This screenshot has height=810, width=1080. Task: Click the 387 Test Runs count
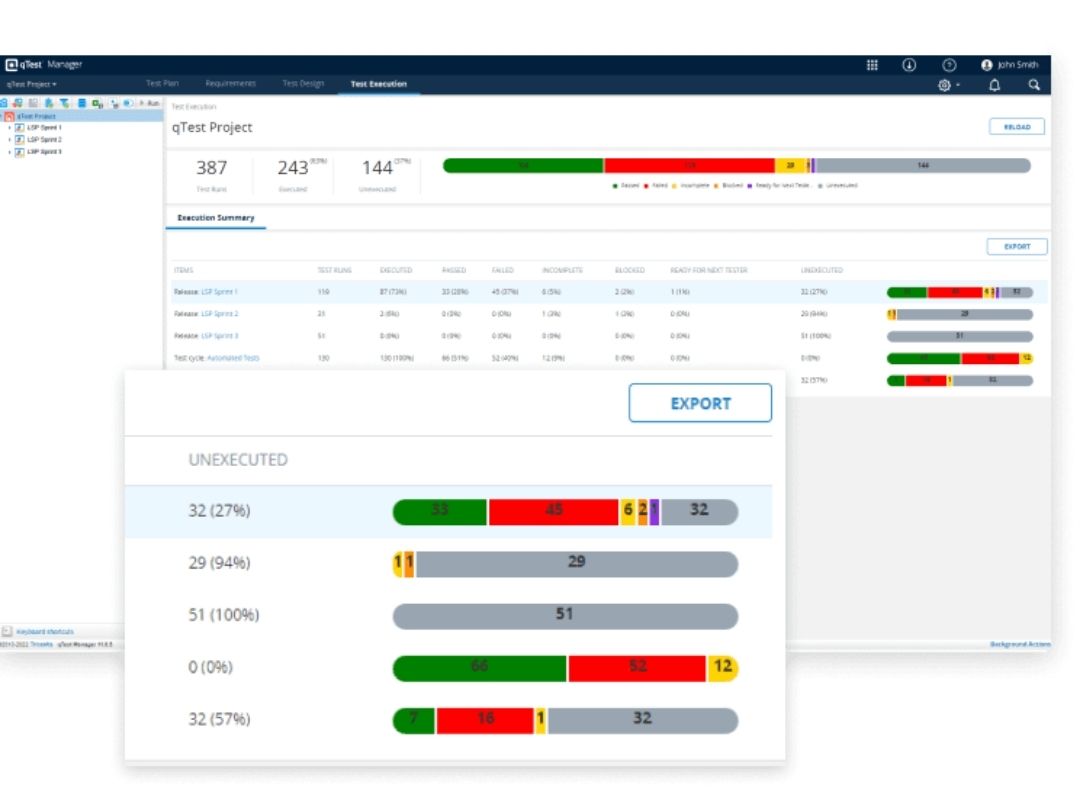(211, 167)
